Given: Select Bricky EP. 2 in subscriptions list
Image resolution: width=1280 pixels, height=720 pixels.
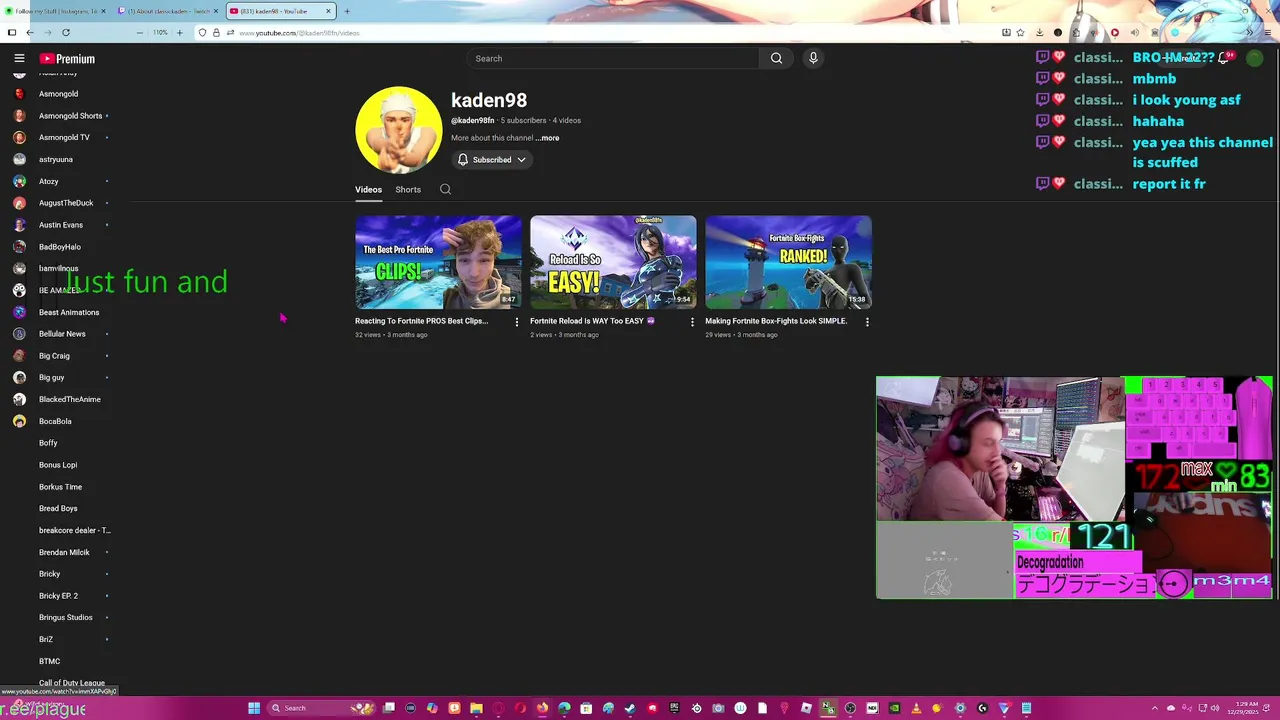Looking at the screenshot, I should (x=58, y=596).
